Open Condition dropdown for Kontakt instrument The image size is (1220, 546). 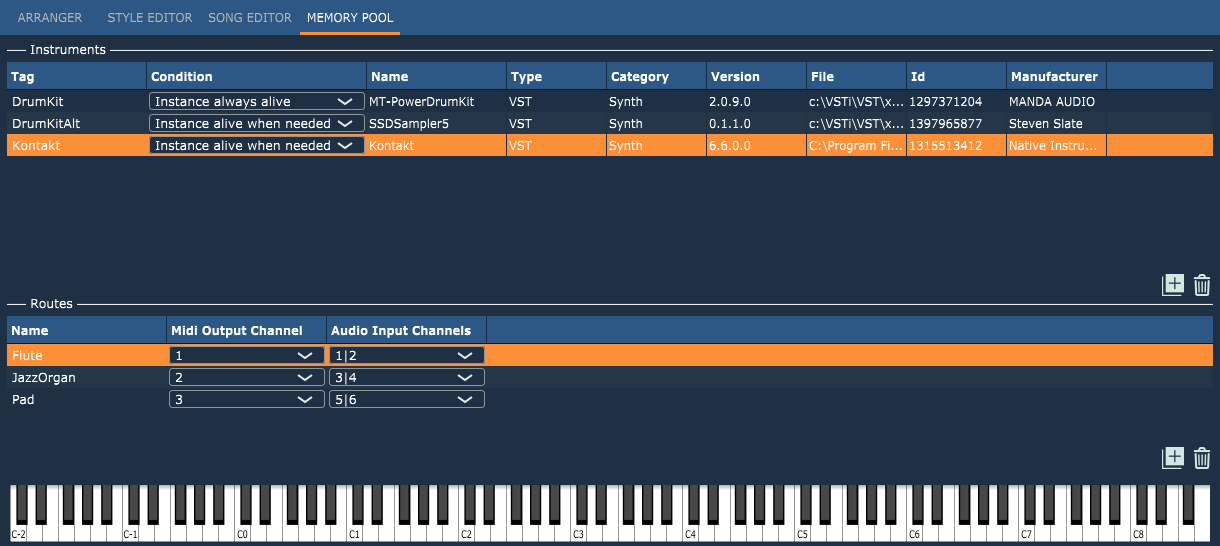[257, 145]
